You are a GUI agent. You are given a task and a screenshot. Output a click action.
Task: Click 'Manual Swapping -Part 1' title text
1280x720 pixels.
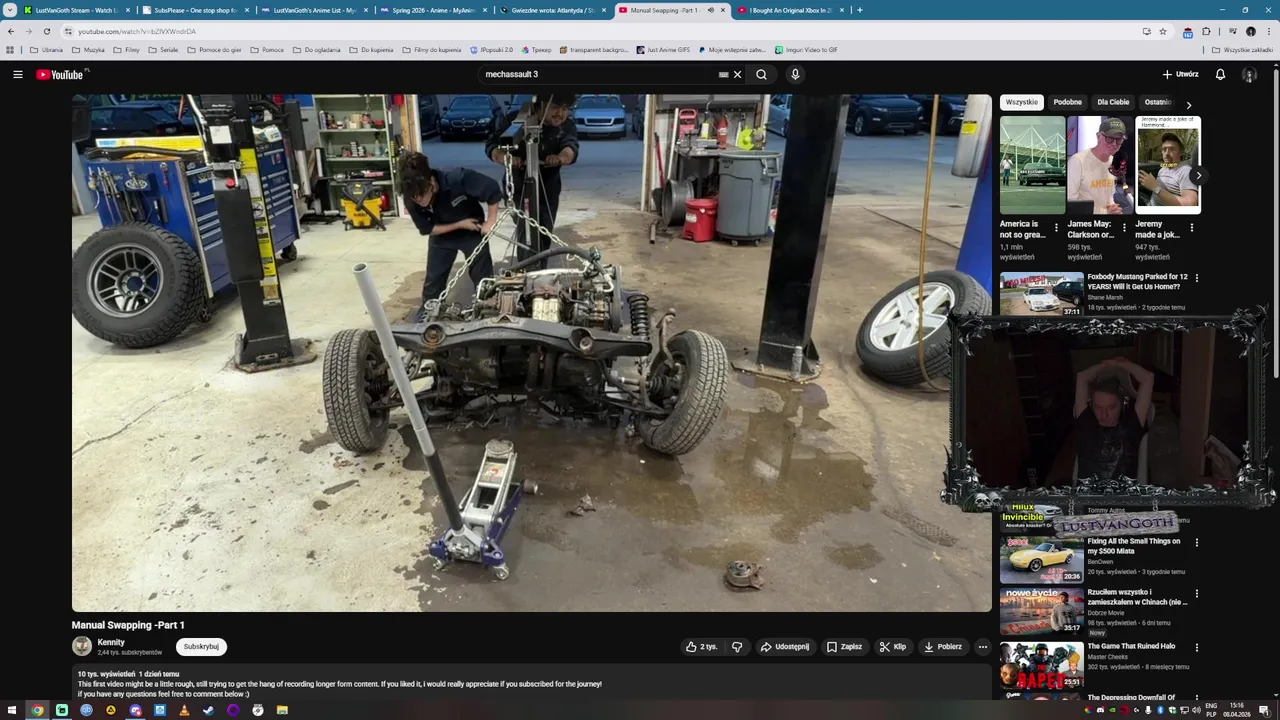(x=128, y=625)
